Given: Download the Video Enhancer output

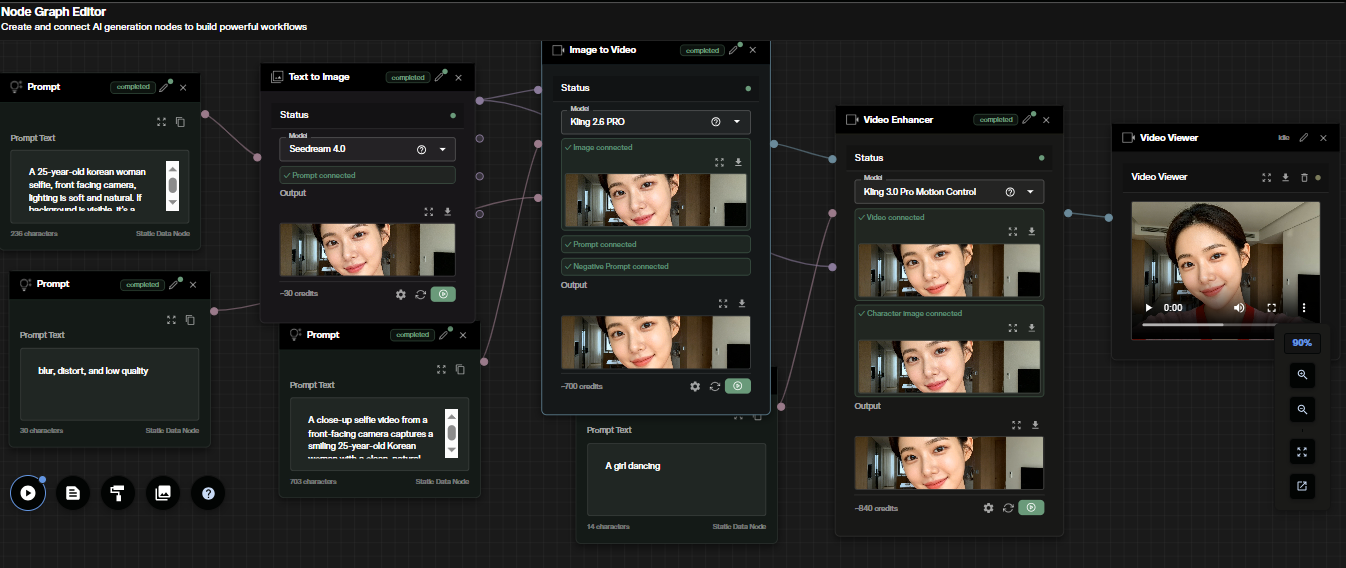Looking at the screenshot, I should coord(1035,424).
